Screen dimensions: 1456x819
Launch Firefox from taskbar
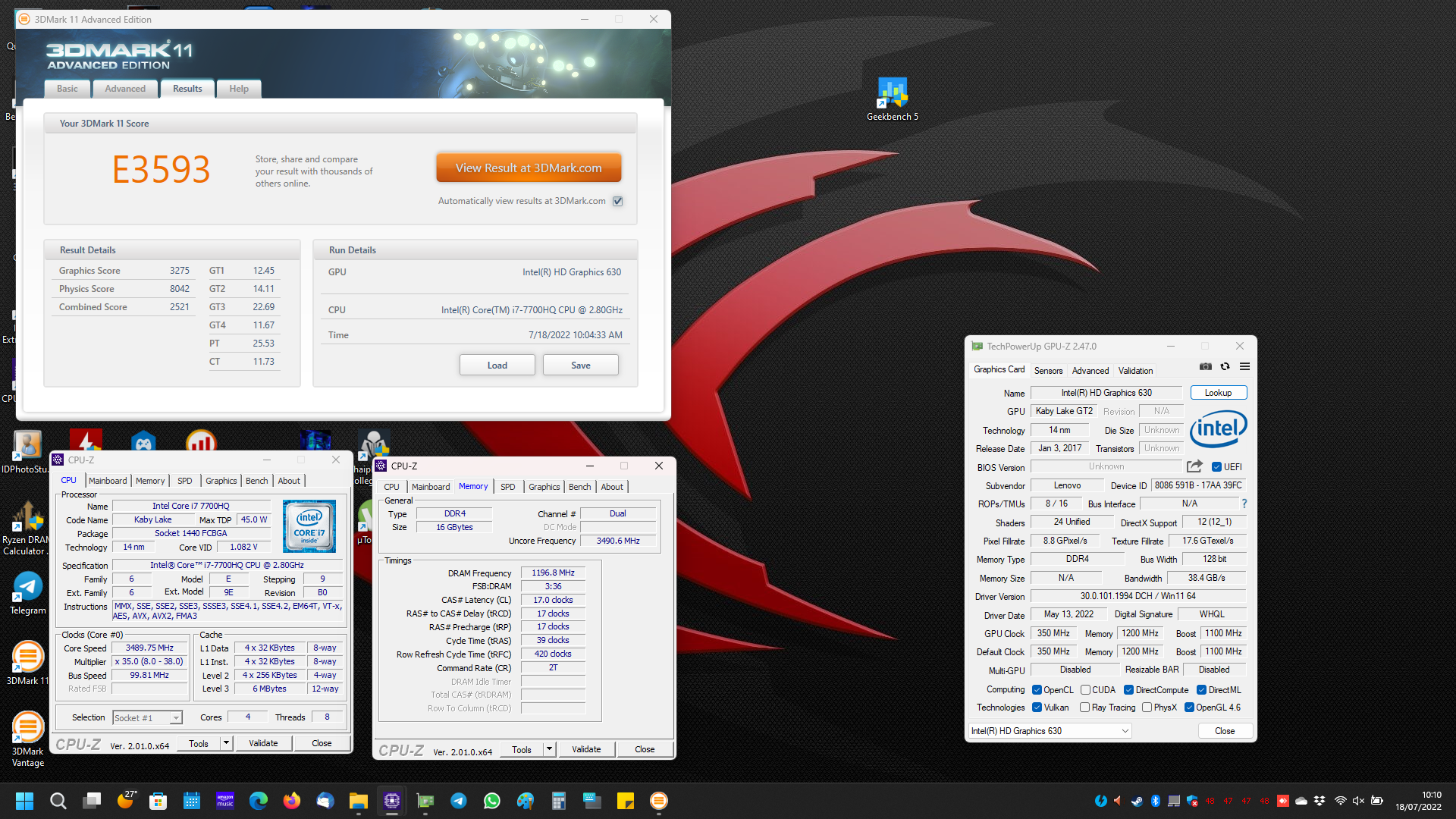point(292,801)
